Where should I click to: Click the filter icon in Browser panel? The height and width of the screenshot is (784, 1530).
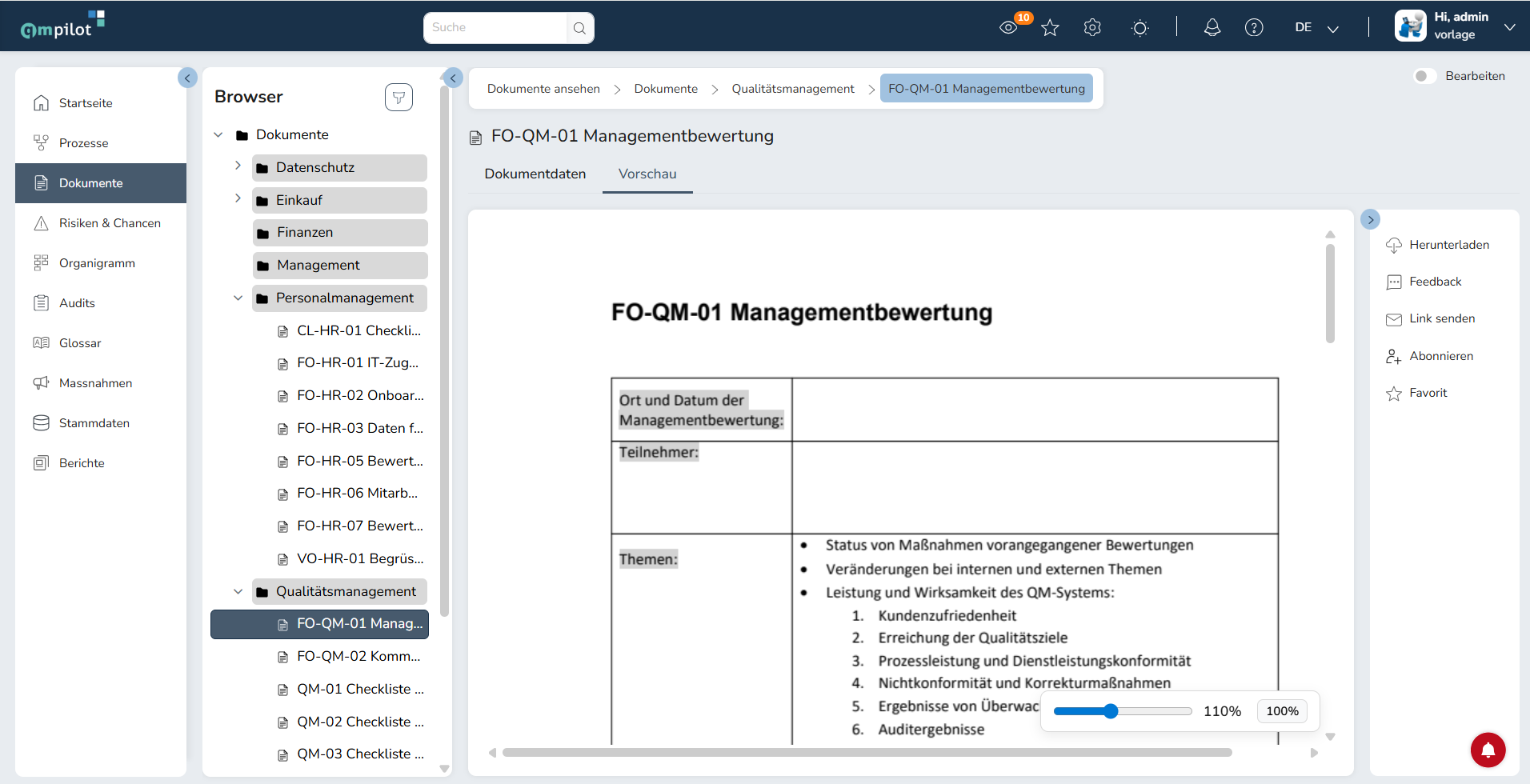coord(399,98)
